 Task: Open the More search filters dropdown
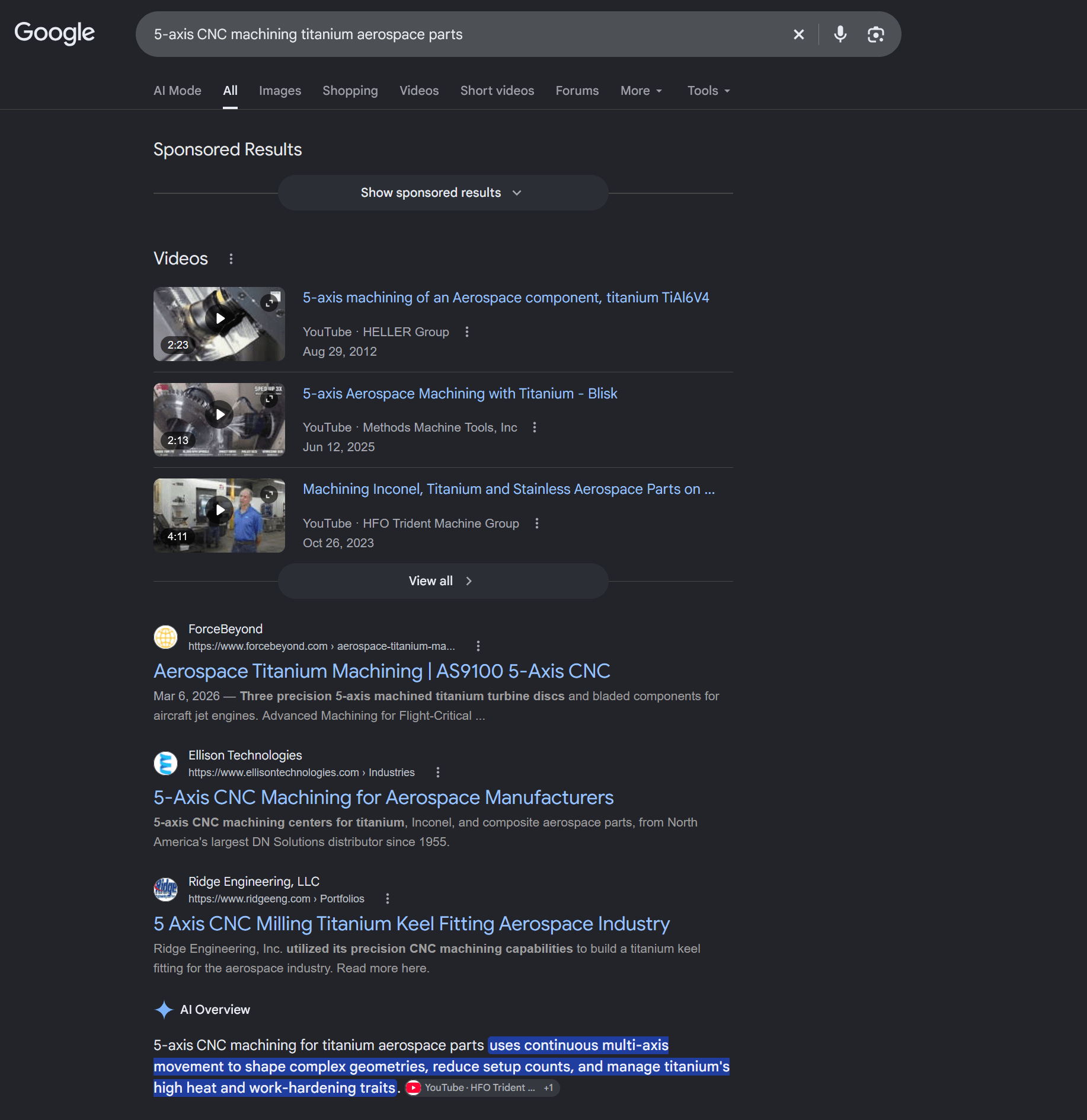click(x=641, y=91)
